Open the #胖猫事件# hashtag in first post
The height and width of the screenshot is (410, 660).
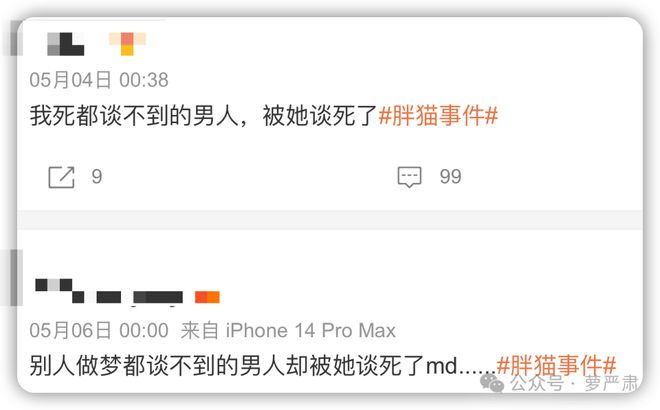(438, 116)
